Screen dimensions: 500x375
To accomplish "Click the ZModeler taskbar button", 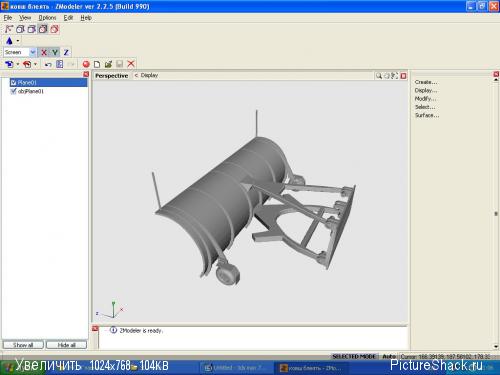I will point(311,368).
